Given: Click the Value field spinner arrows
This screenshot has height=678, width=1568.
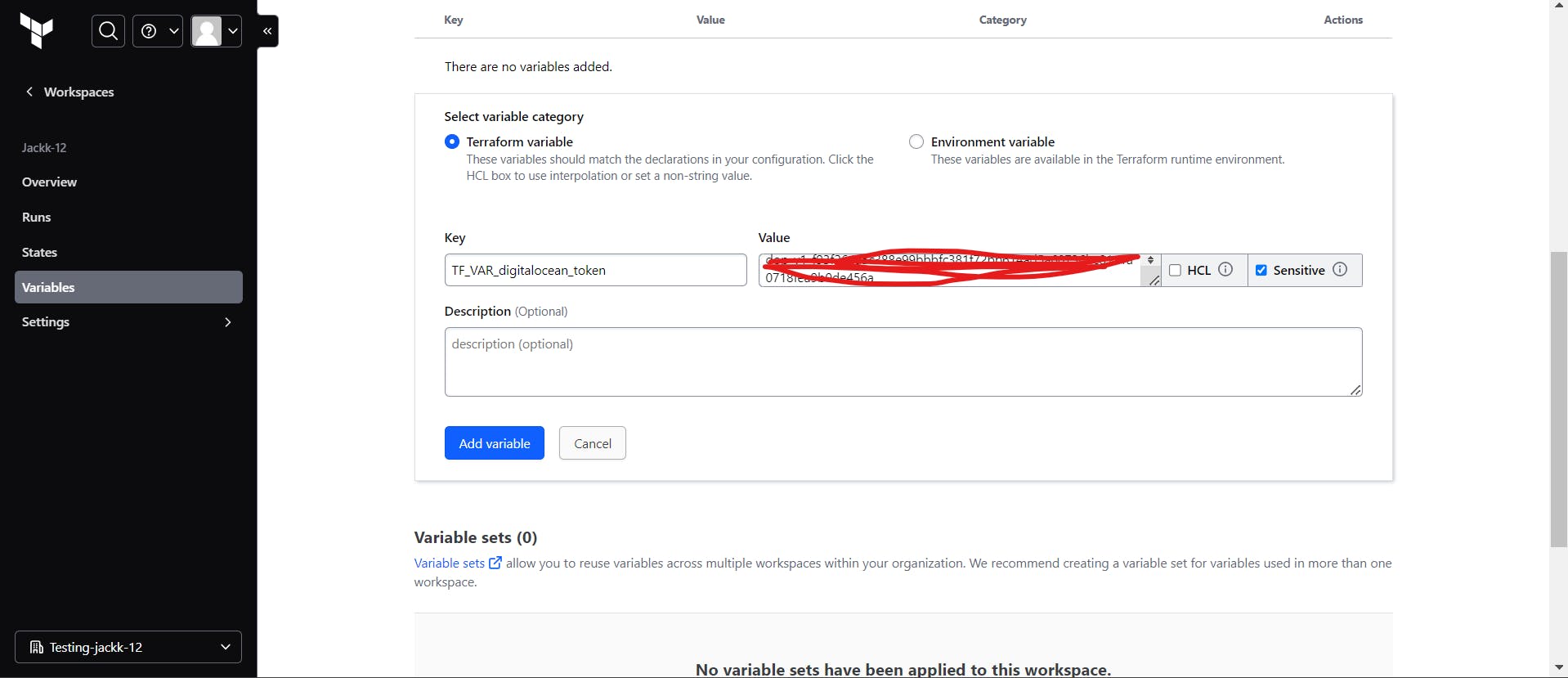Looking at the screenshot, I should pyautogui.click(x=1150, y=260).
